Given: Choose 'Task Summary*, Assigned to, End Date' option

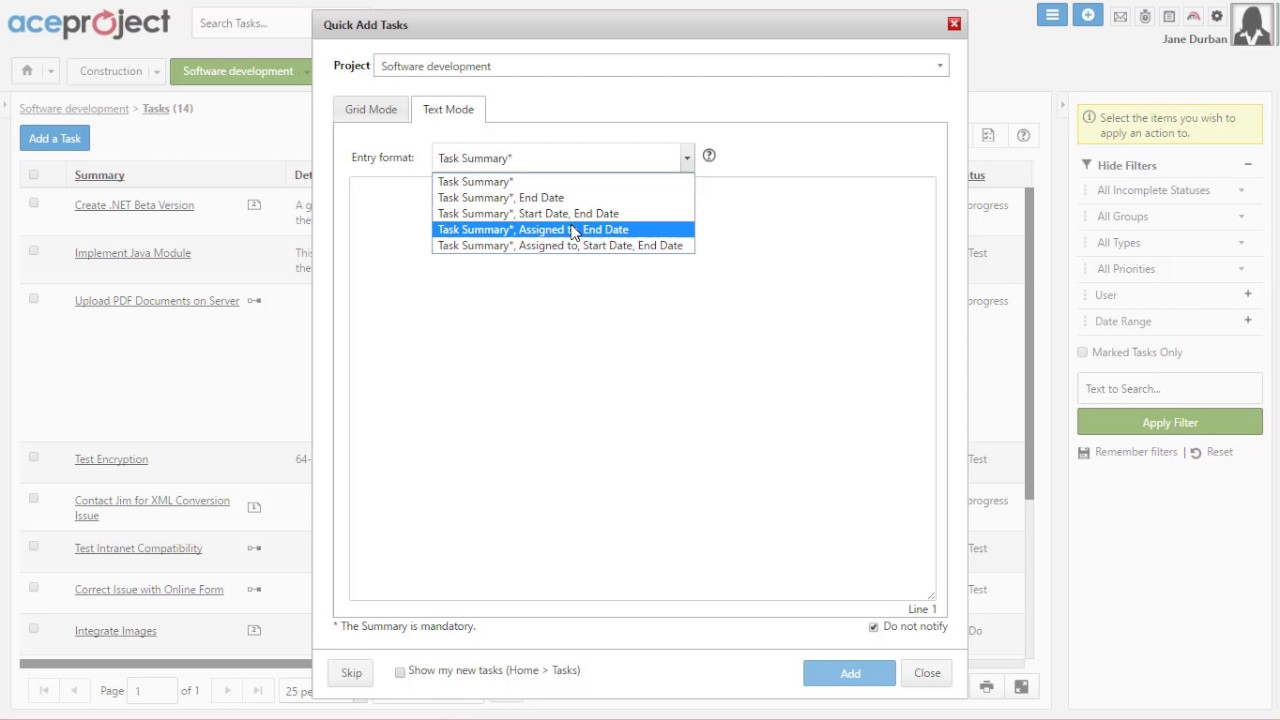Looking at the screenshot, I should [563, 229].
